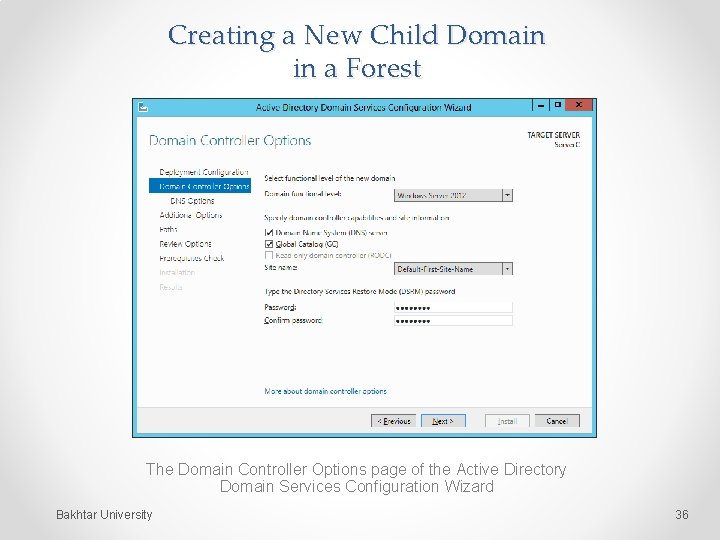Select Domain Controller Options step

coord(200,186)
